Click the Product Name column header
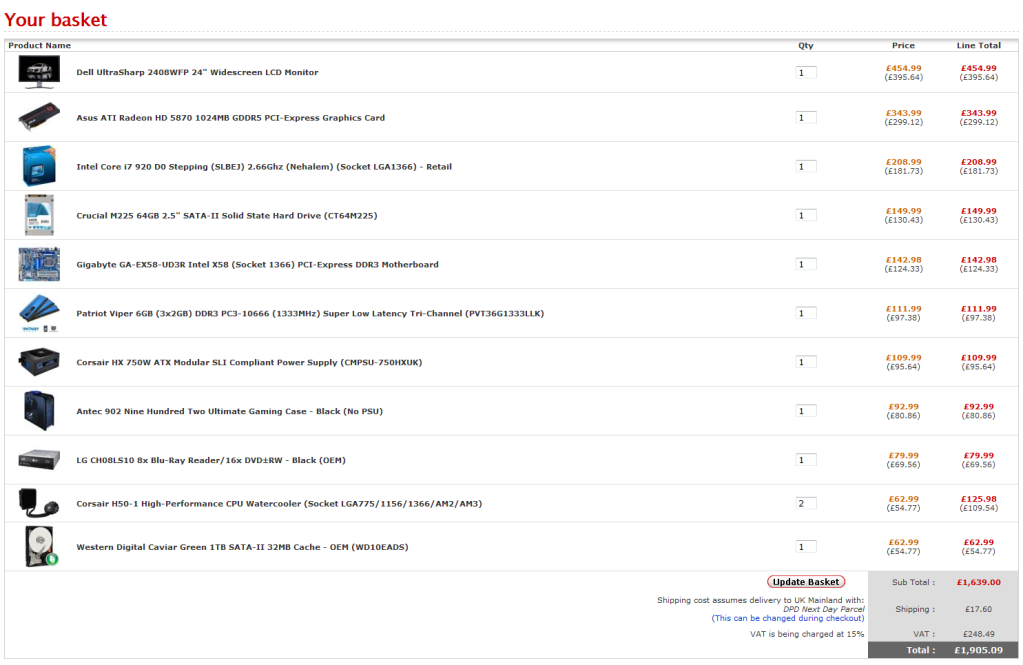The image size is (1023, 665). [40, 46]
